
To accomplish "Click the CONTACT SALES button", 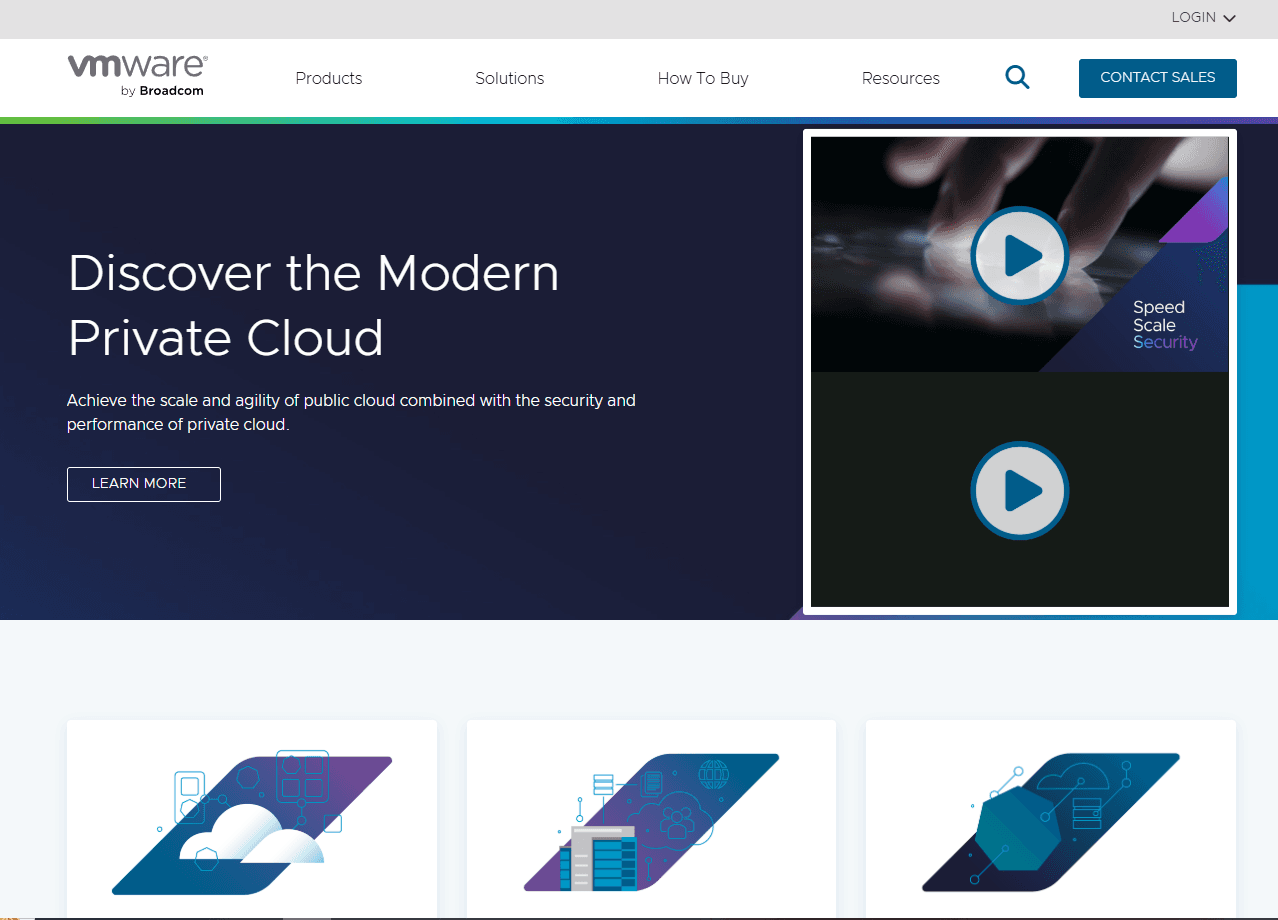I will click(x=1157, y=78).
